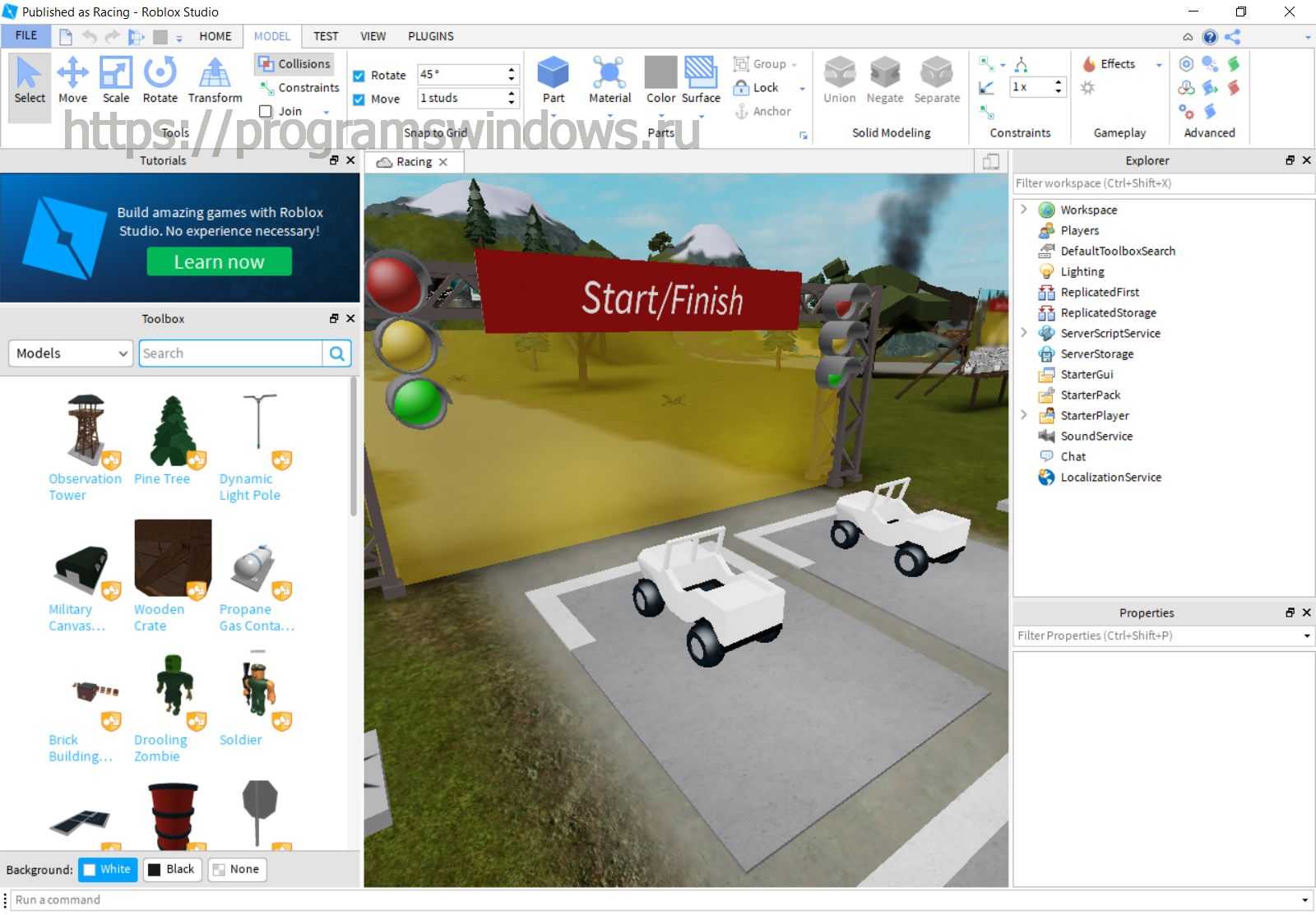Open the Observation Tower model link
The width and height of the screenshot is (1316, 915).
point(85,487)
